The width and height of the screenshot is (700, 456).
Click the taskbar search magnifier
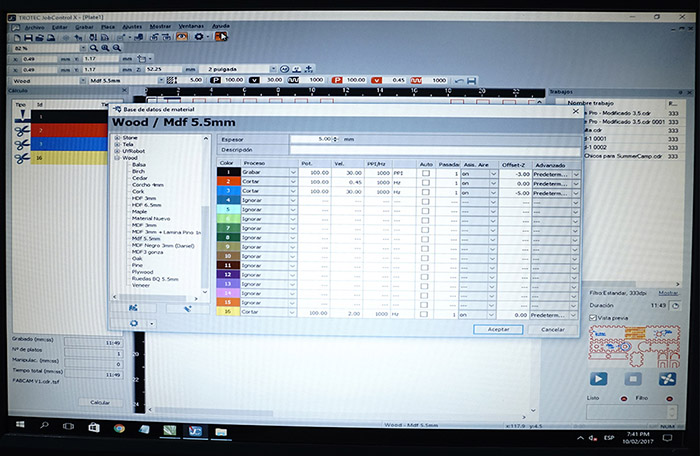click(44, 425)
